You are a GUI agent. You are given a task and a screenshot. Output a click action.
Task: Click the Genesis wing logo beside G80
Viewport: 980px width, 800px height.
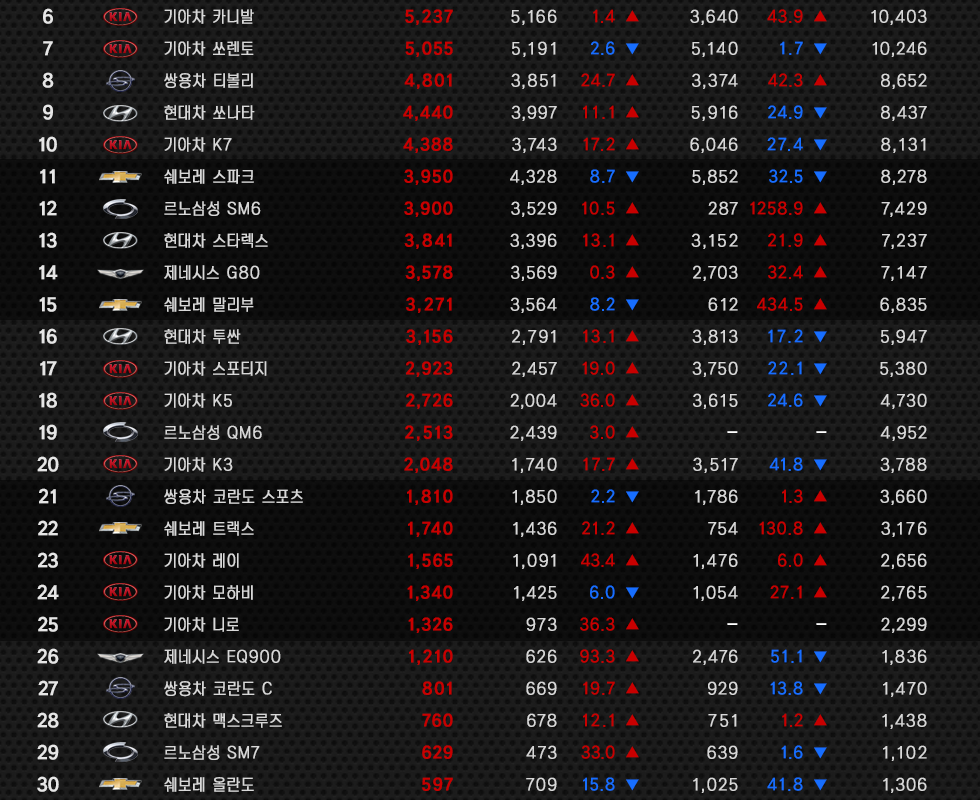tap(120, 273)
